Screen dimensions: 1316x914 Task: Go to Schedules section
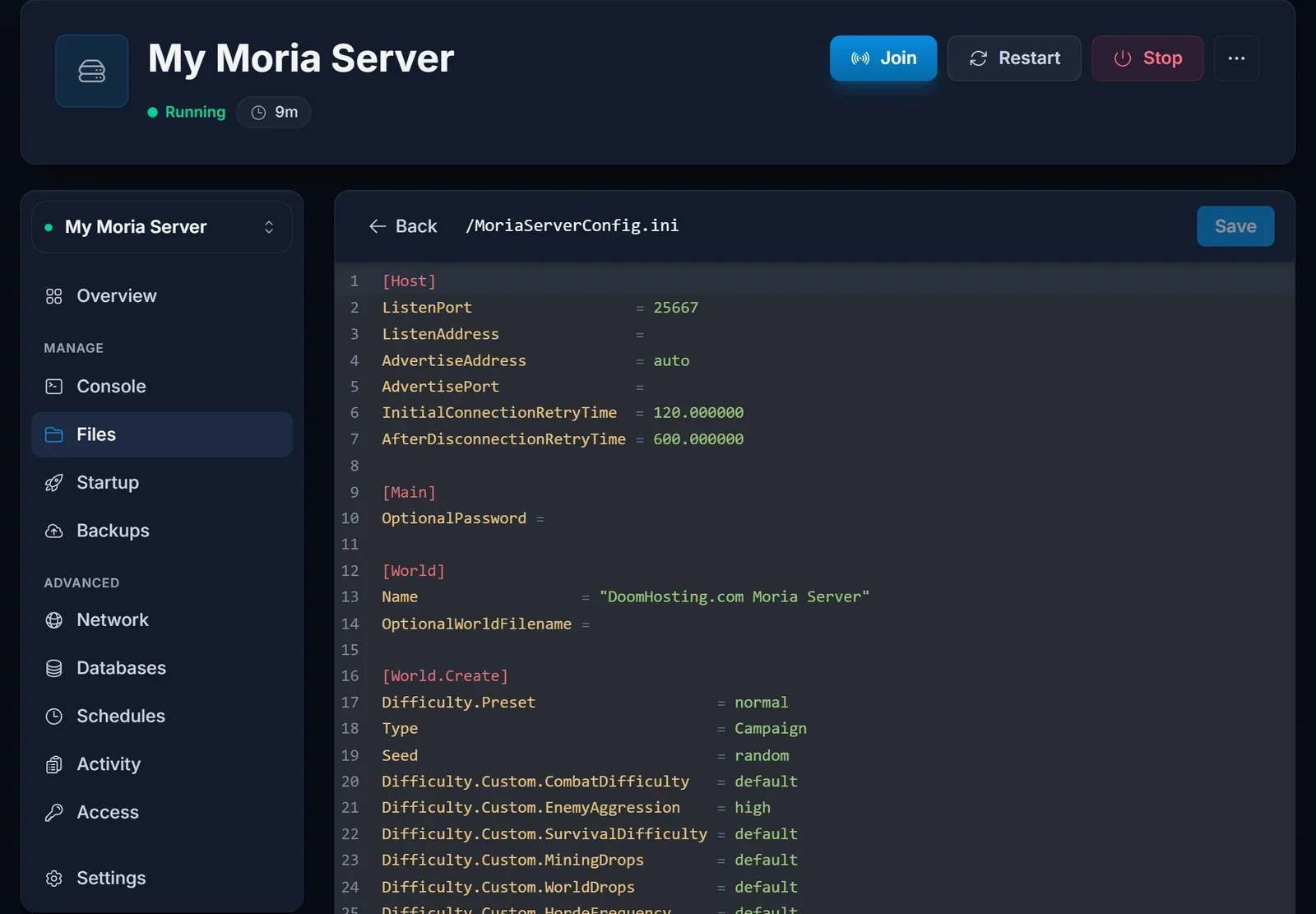[x=162, y=717]
